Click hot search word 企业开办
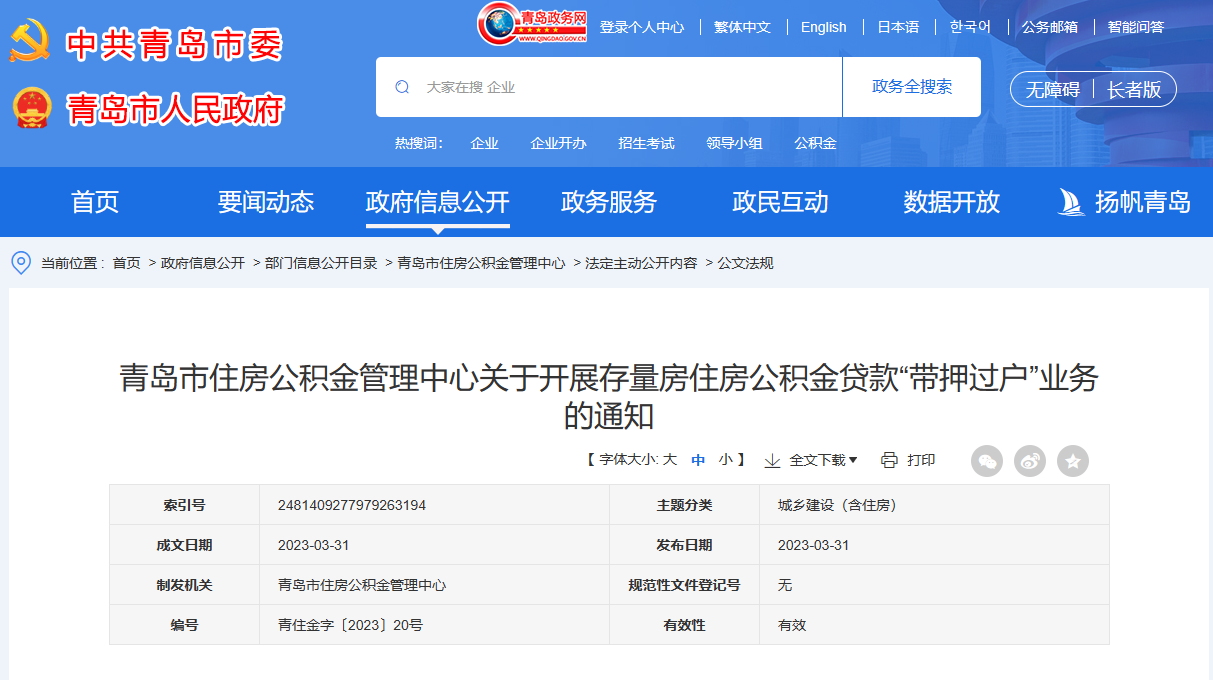1213x680 pixels. tap(559, 143)
